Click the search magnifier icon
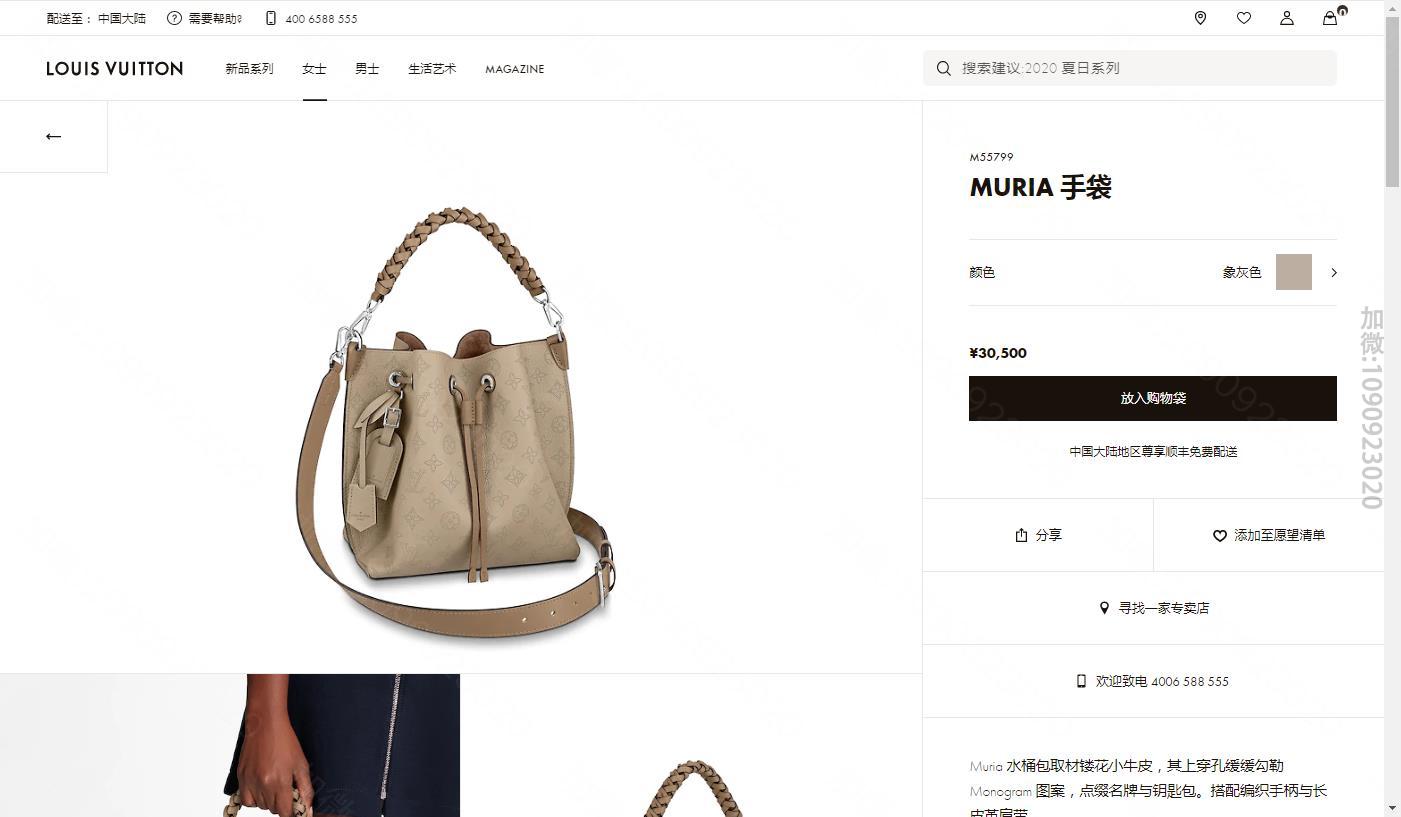Screen dimensions: 1401x817 coord(943,68)
